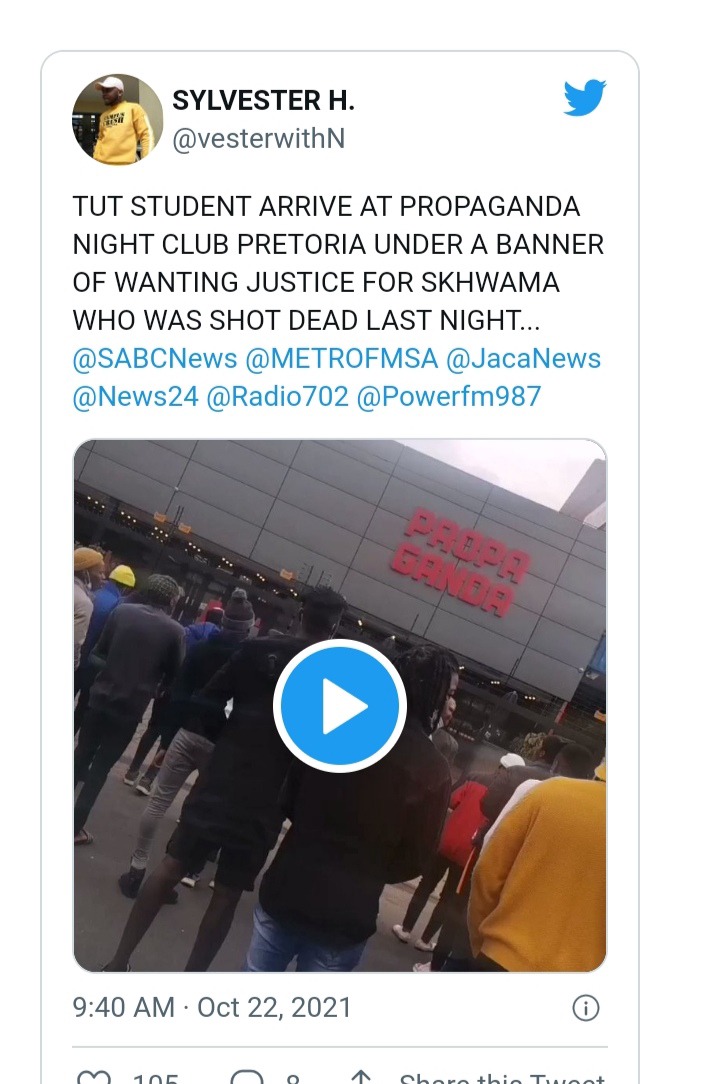Click the Twitter bird logo icon

[x=584, y=97]
